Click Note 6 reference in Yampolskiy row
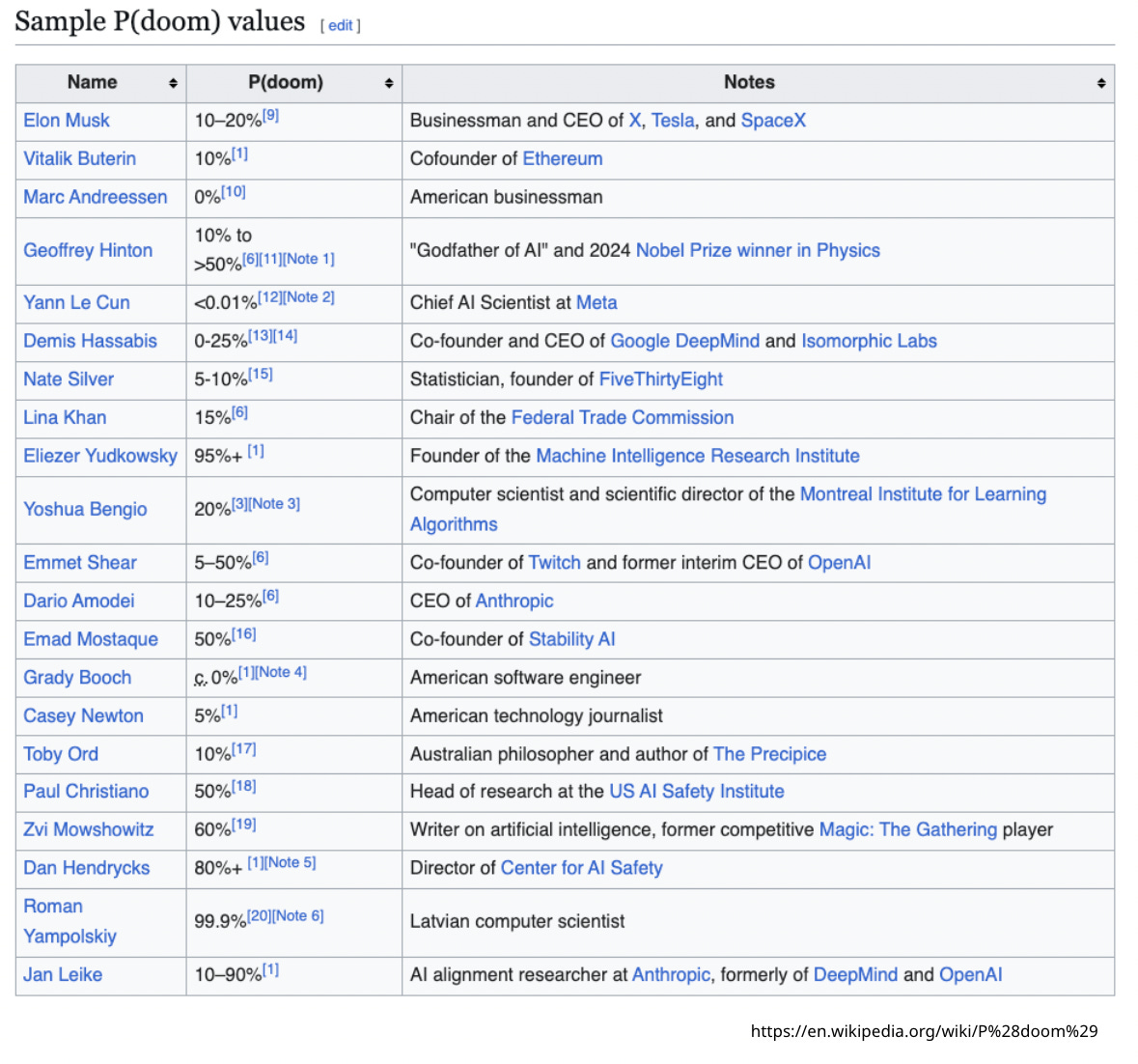Viewport: 1138px width, 1064px height. coord(298,916)
